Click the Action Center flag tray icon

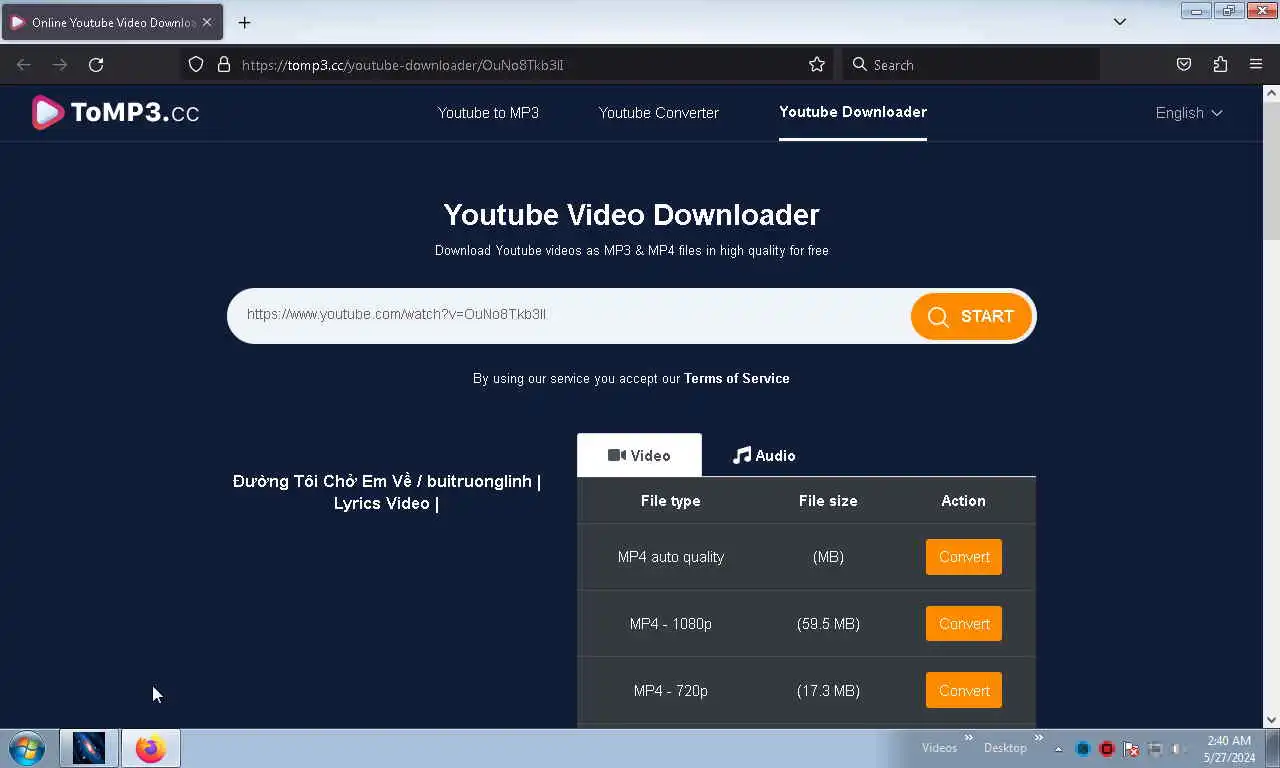[1131, 749]
